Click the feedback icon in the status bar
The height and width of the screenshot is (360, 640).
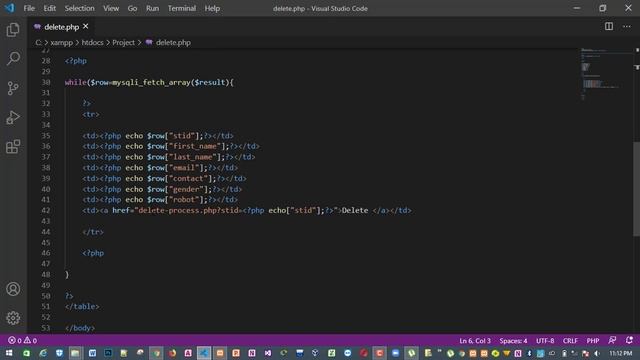tap(612, 340)
